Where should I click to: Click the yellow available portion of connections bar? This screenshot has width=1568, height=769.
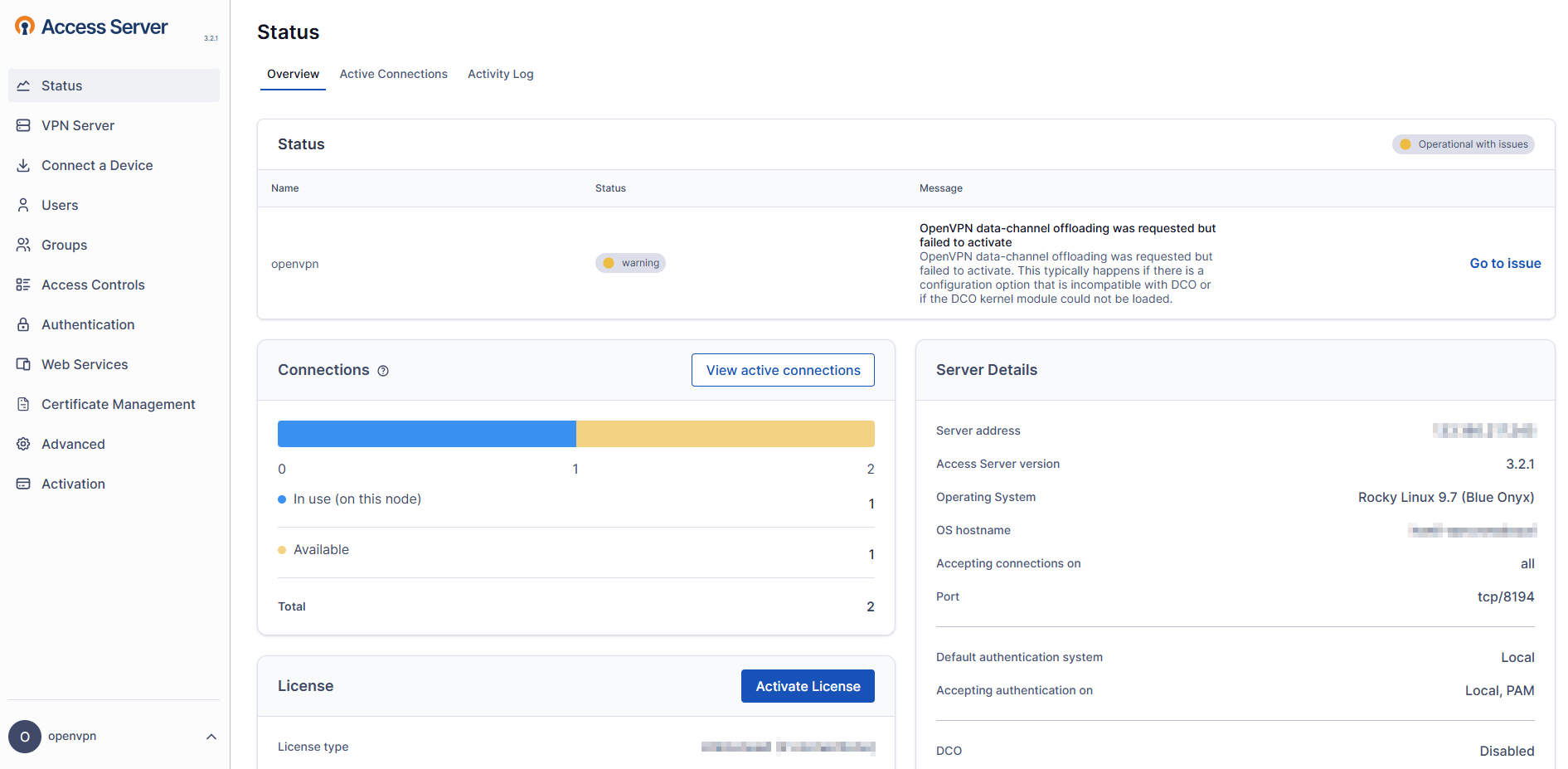726,434
